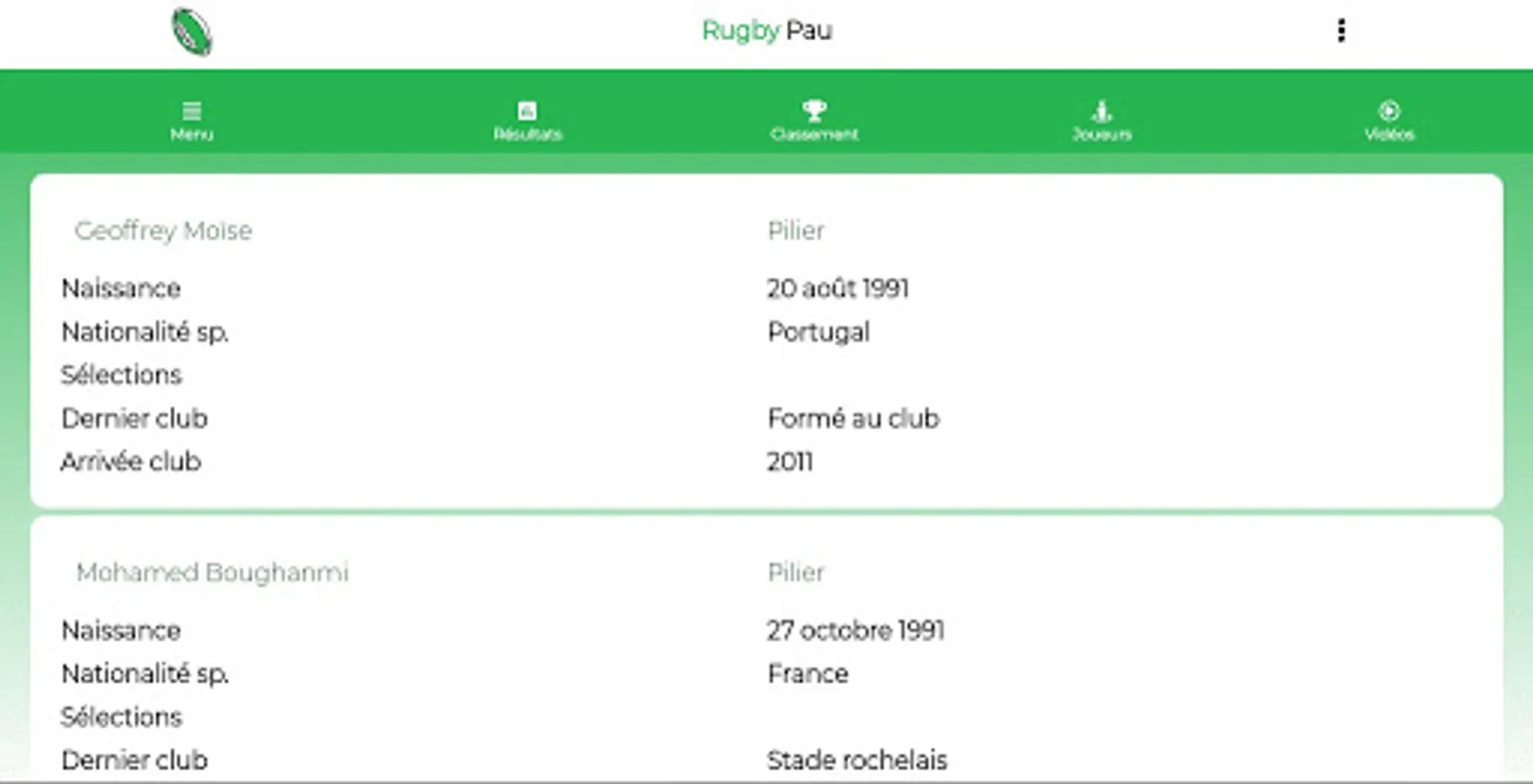The height and width of the screenshot is (784, 1533).
Task: Click the birth date 20 août 1991
Action: [x=838, y=288]
